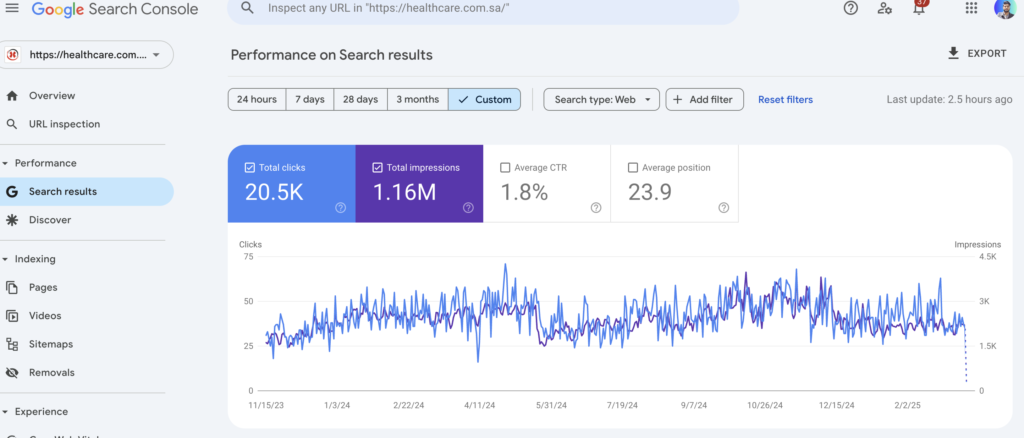Collapse the Experience section
This screenshot has height=438, width=1024.
tap(6, 412)
